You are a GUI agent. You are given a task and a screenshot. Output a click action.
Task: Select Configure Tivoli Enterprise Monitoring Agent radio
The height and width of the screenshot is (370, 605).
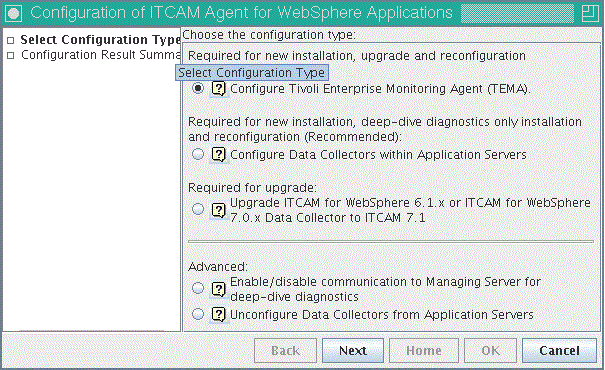[x=198, y=88]
